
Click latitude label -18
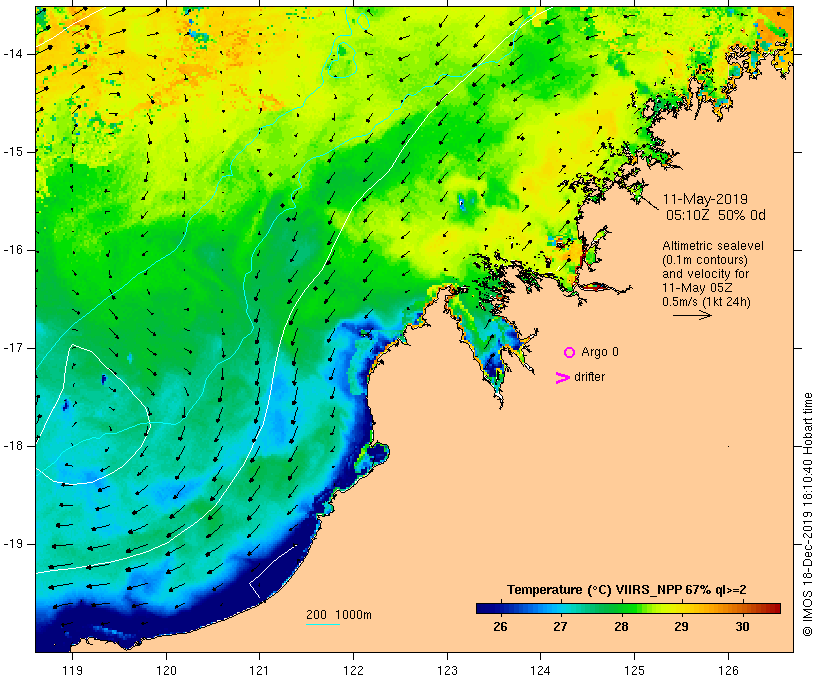pos(13,446)
